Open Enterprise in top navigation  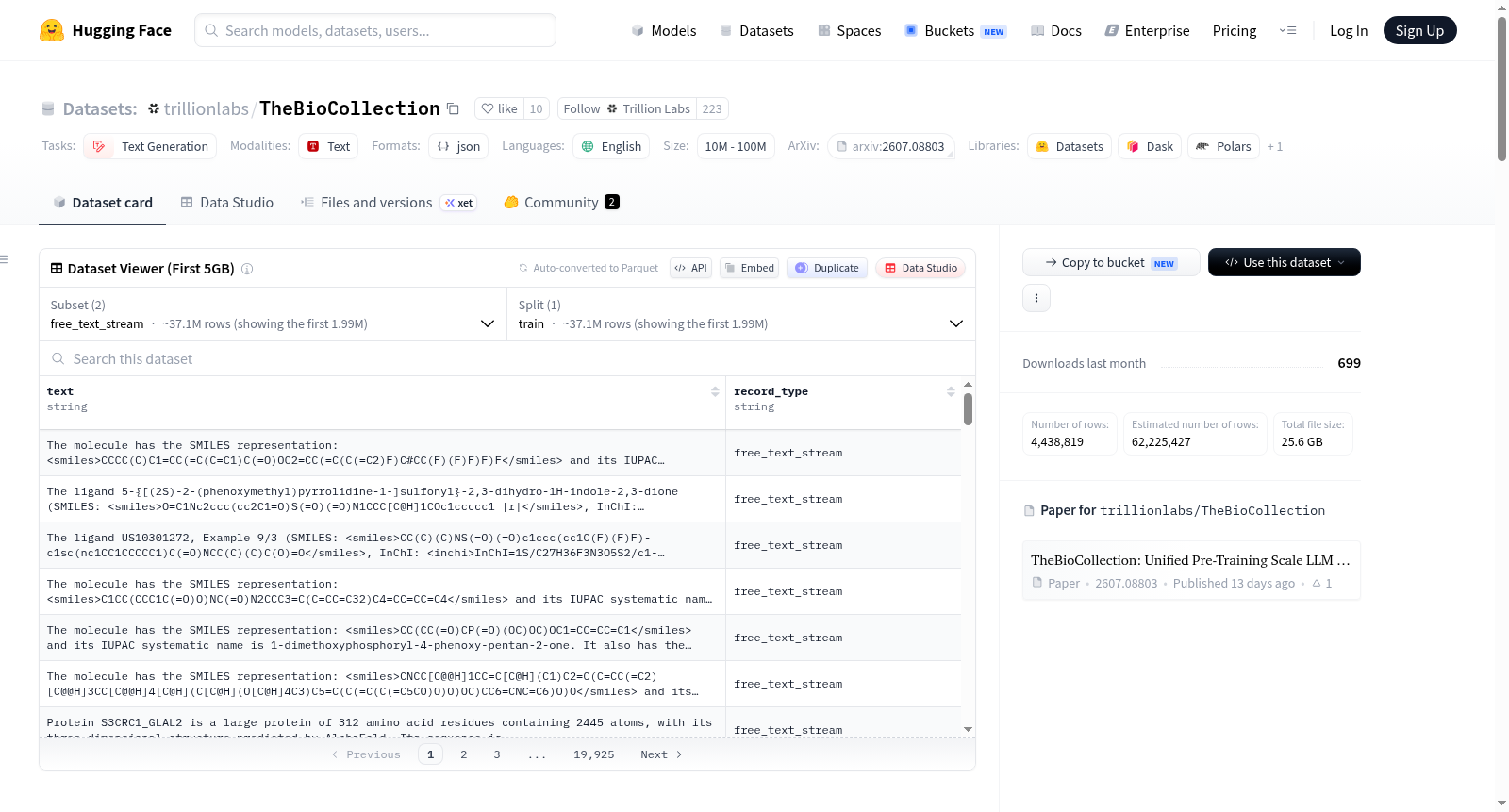pyautogui.click(x=1147, y=30)
